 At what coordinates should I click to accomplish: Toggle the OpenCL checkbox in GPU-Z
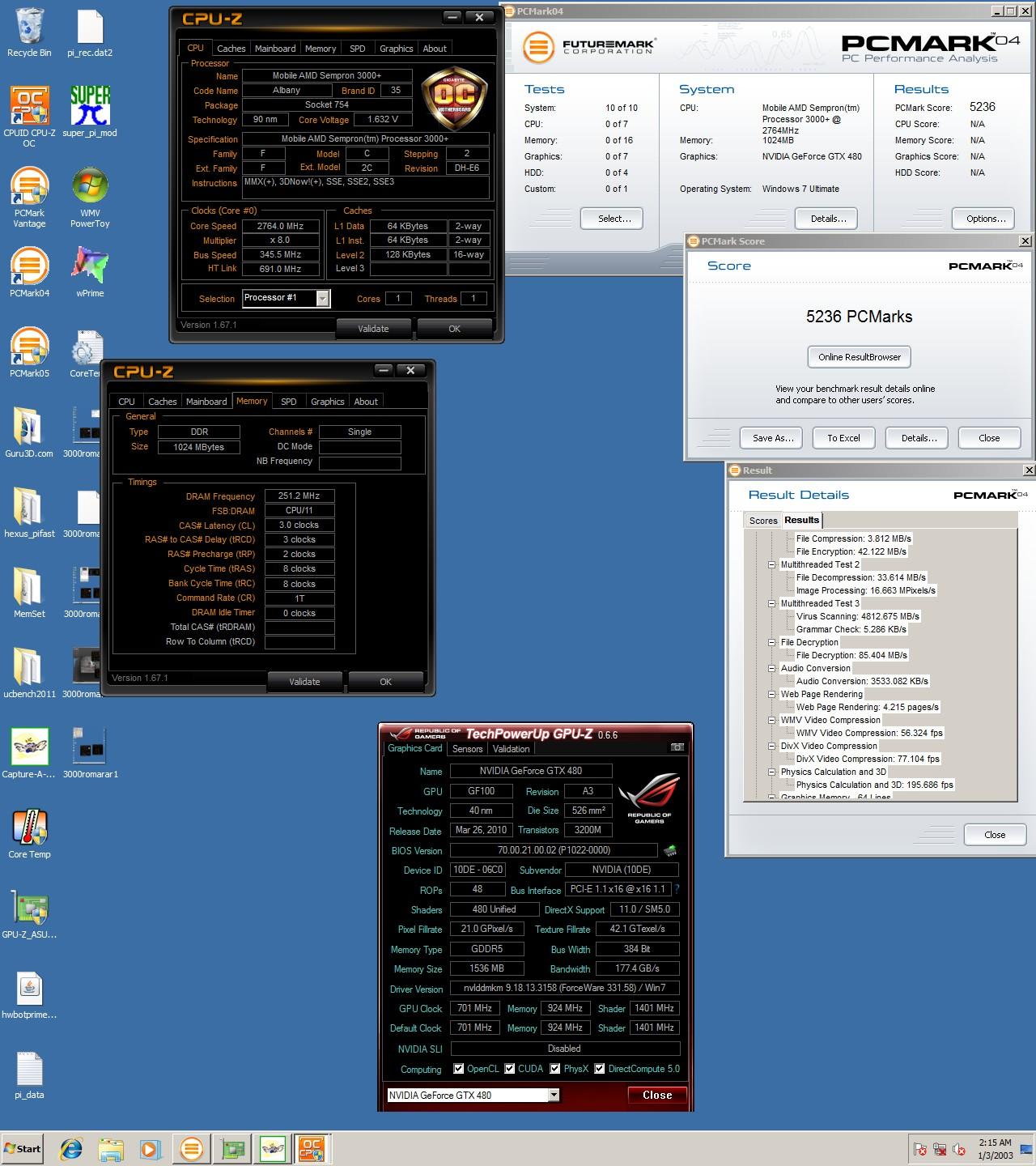459,1069
